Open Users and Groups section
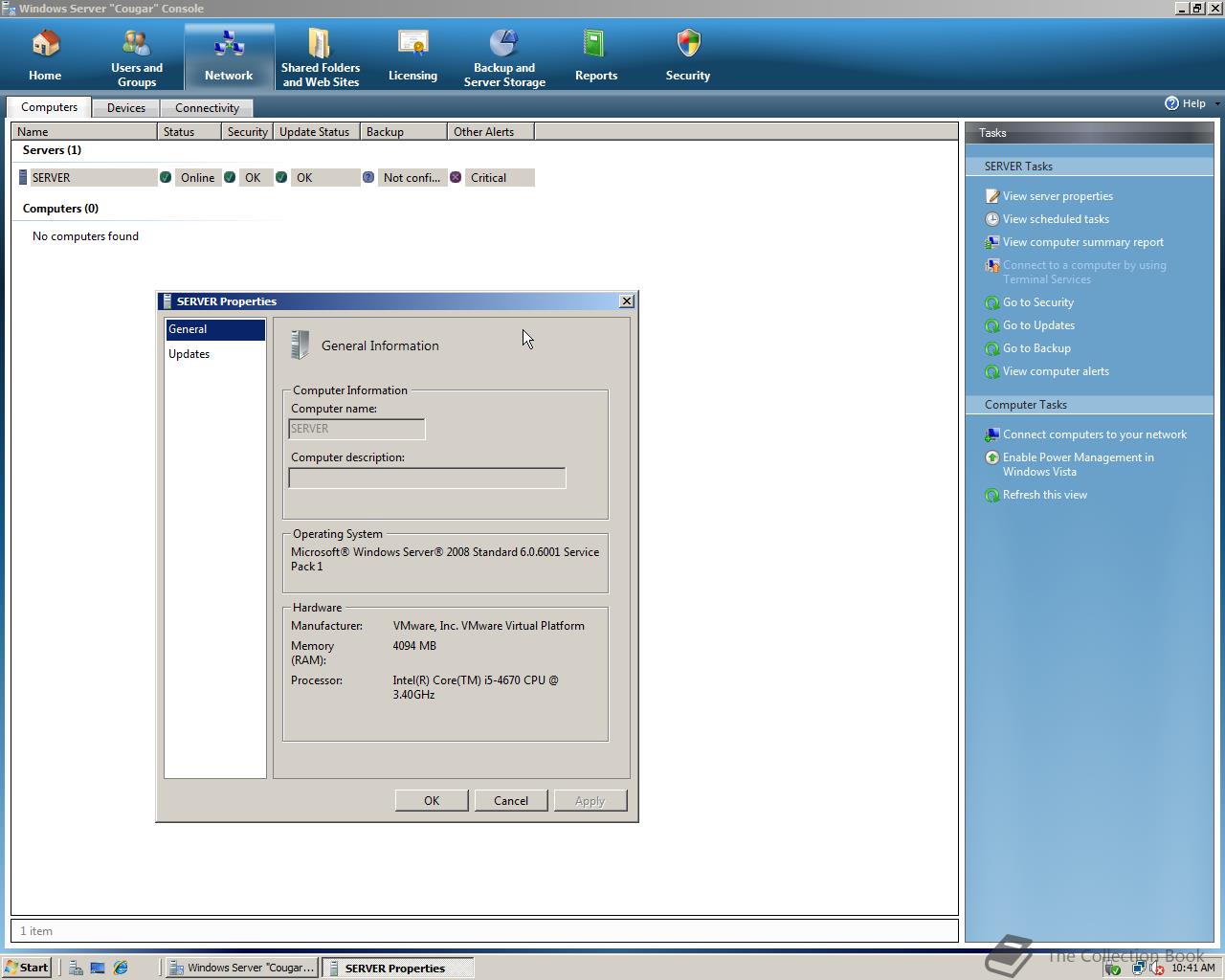 pos(137,56)
